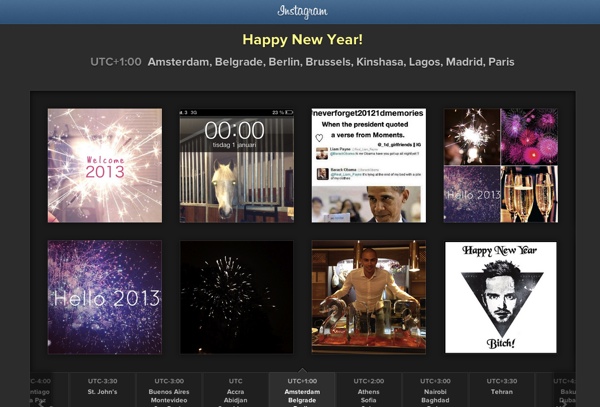Click the Amsterdam, Belgrade, Berlin cities heading

(x=331, y=62)
